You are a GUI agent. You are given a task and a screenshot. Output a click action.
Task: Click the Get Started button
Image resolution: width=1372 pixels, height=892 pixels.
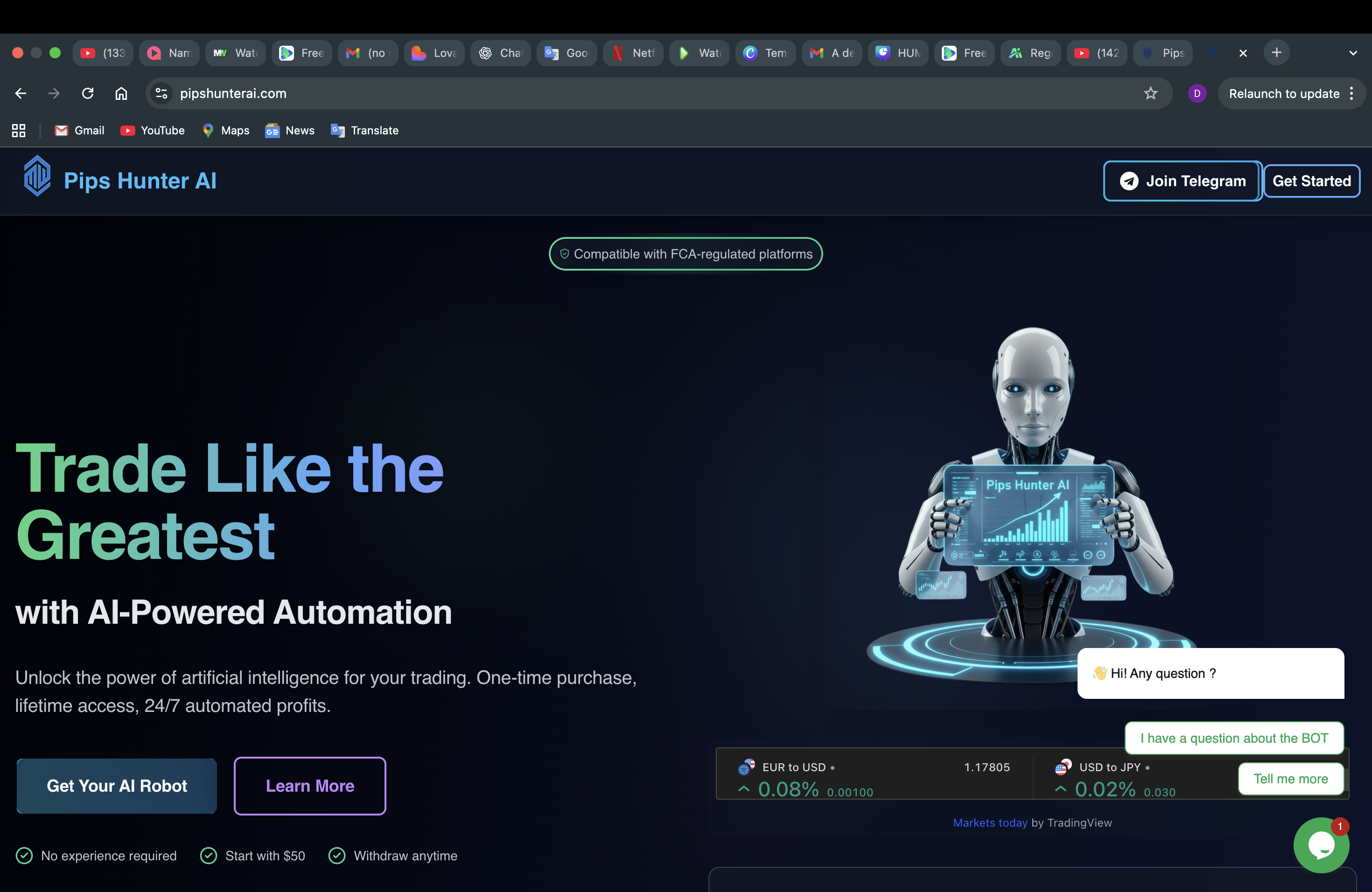click(1311, 181)
